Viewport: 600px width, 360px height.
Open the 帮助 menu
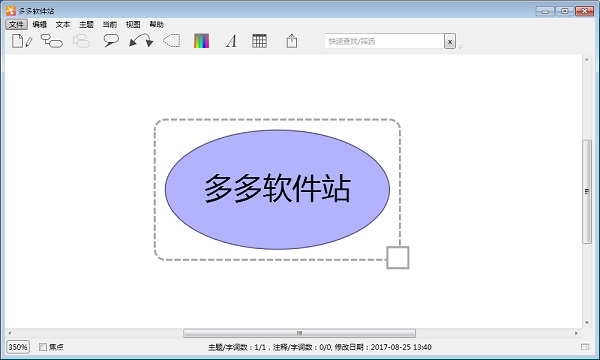point(157,24)
